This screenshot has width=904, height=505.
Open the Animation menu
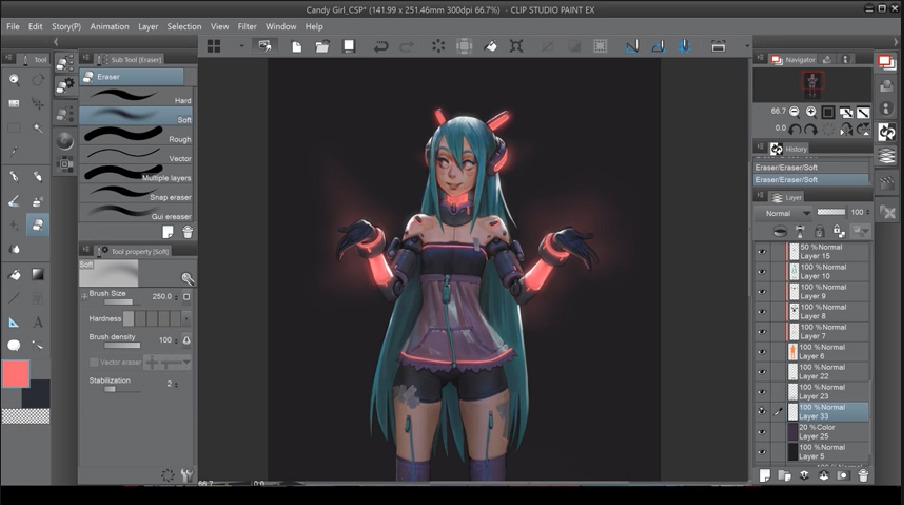coord(109,26)
